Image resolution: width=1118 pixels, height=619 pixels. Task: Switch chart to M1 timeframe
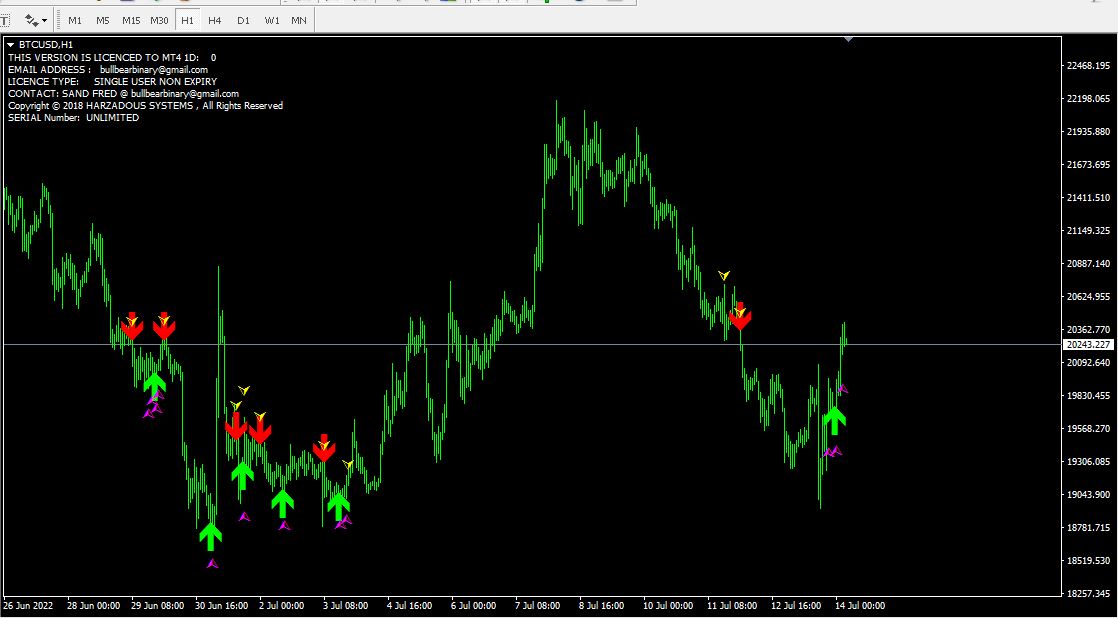(75, 20)
